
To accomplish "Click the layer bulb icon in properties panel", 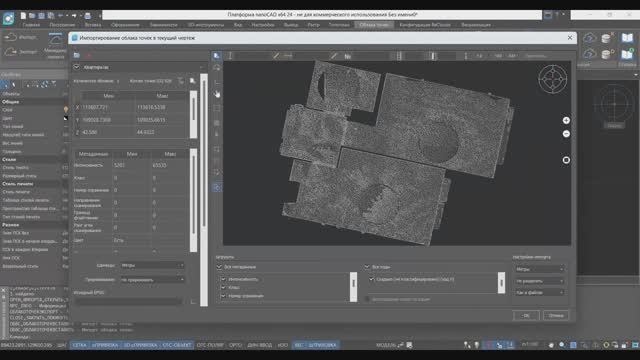I will click(x=66, y=109).
